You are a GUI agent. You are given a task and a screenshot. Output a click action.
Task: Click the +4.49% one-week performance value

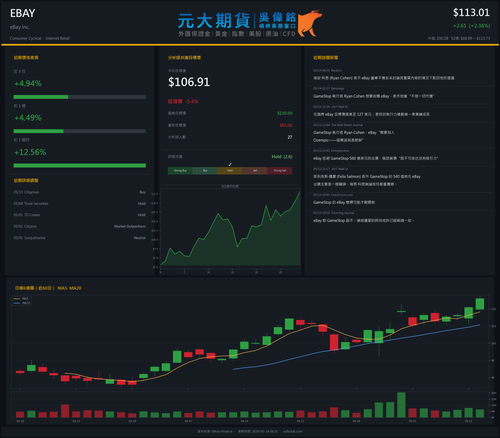click(x=28, y=118)
